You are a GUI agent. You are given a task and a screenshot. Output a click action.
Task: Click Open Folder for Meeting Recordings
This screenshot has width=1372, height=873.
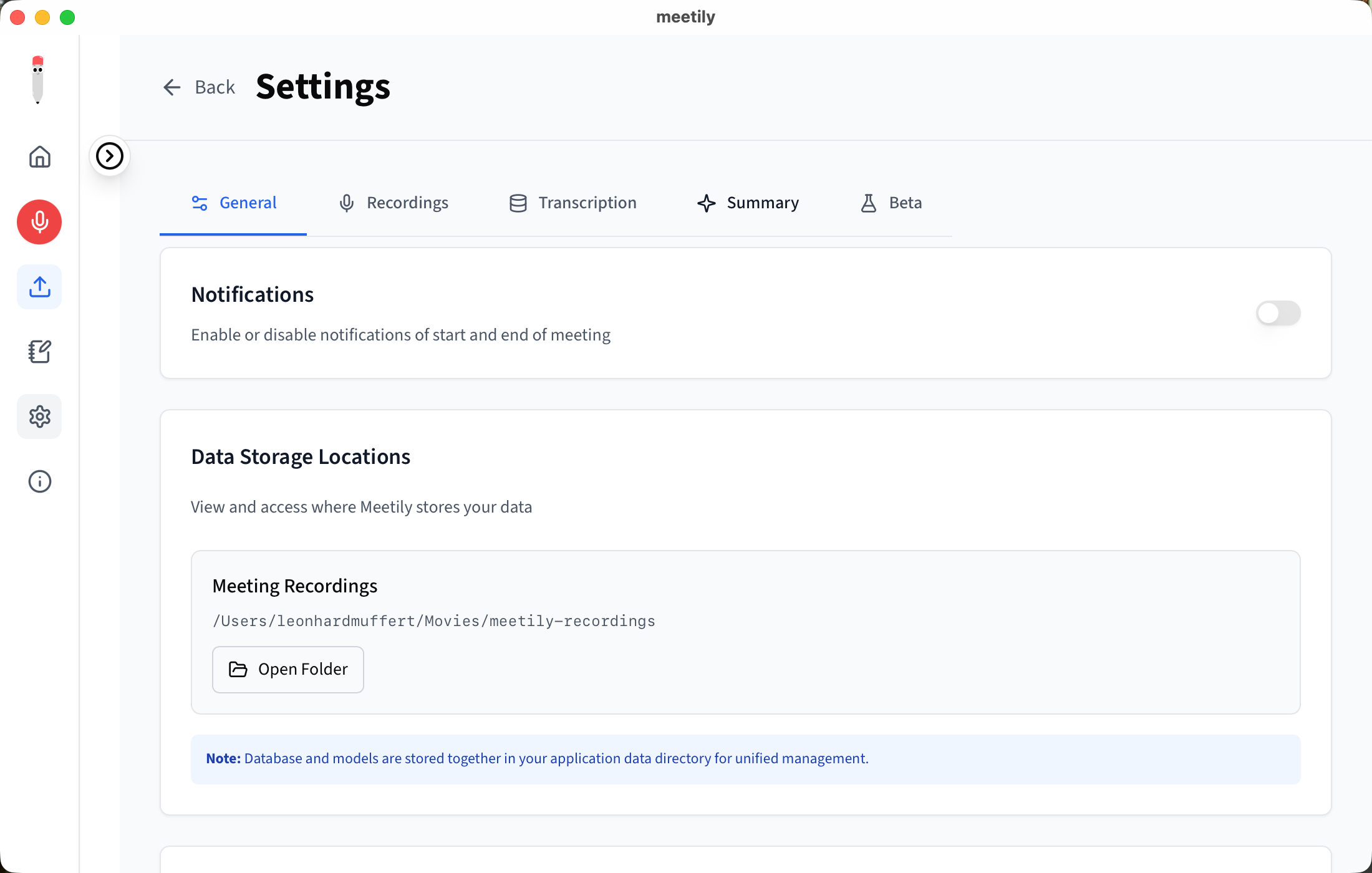click(288, 669)
